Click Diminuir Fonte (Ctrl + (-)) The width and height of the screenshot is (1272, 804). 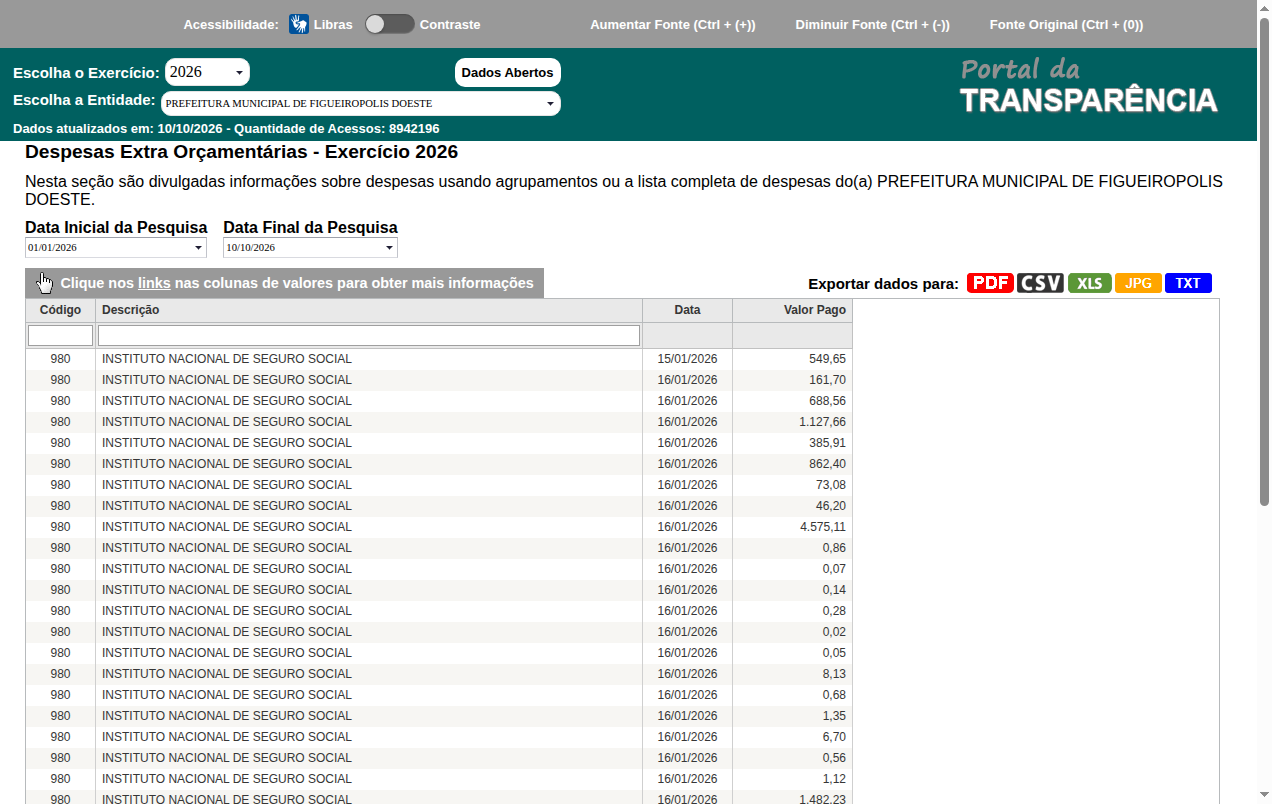click(872, 24)
